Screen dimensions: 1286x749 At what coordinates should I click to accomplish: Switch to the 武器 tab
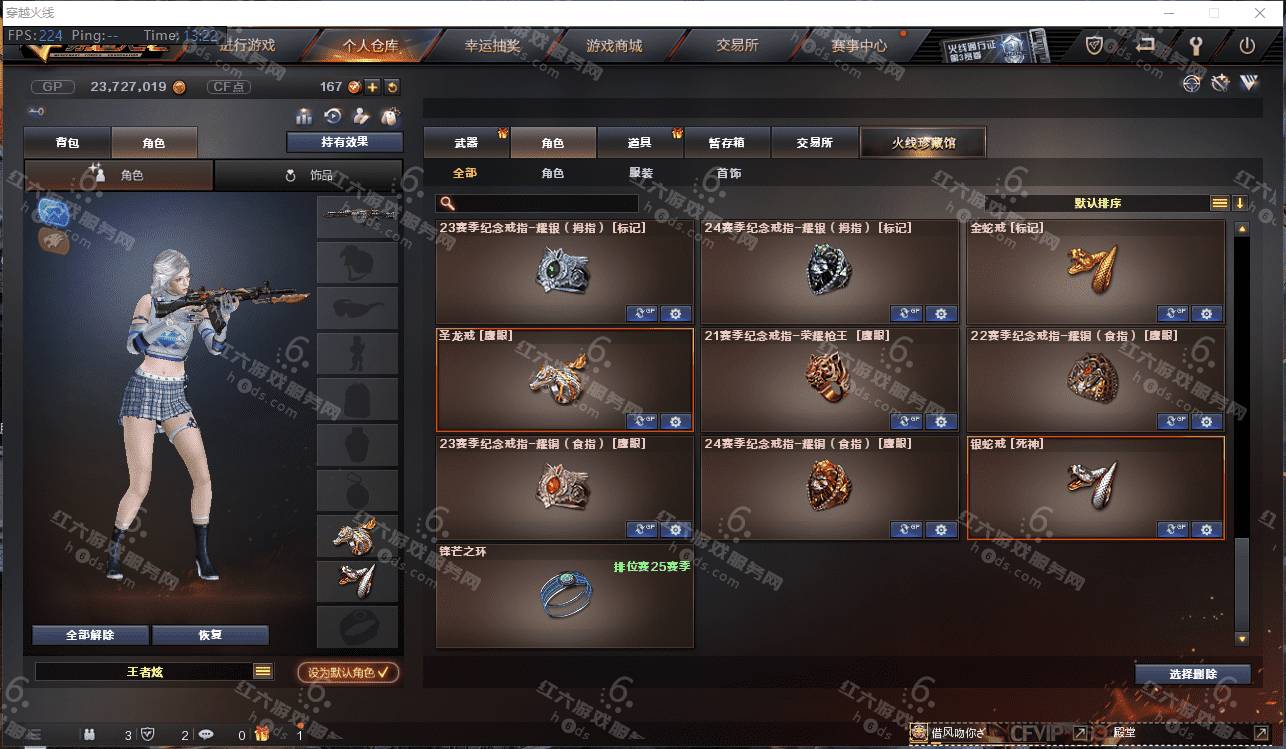[466, 143]
